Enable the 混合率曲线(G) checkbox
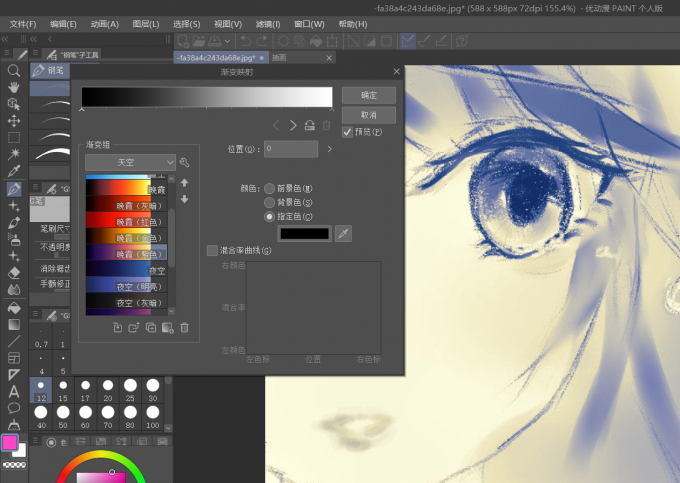 point(212,250)
